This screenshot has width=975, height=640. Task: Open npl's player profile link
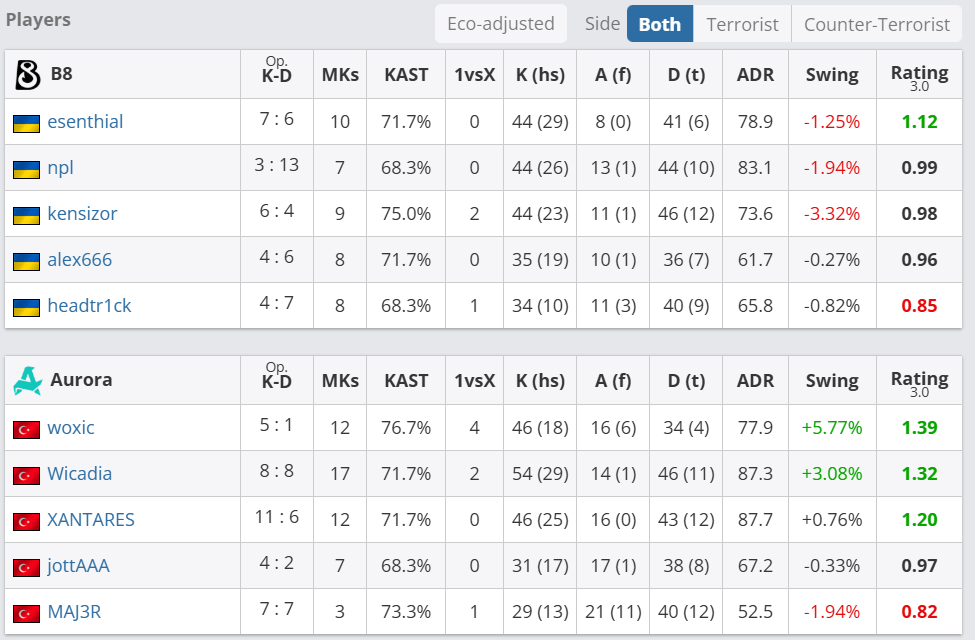click(x=61, y=168)
